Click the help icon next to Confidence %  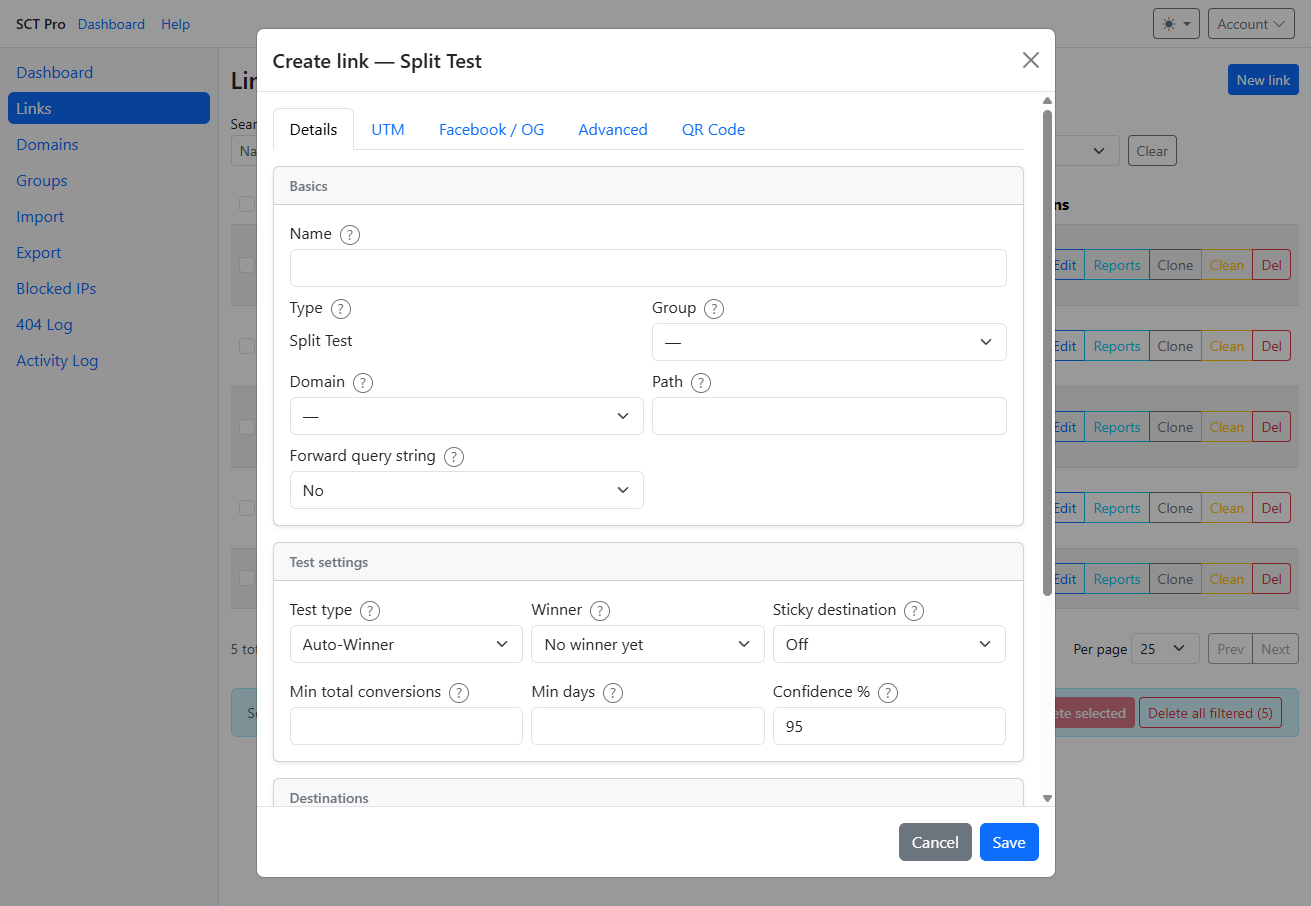click(x=888, y=693)
